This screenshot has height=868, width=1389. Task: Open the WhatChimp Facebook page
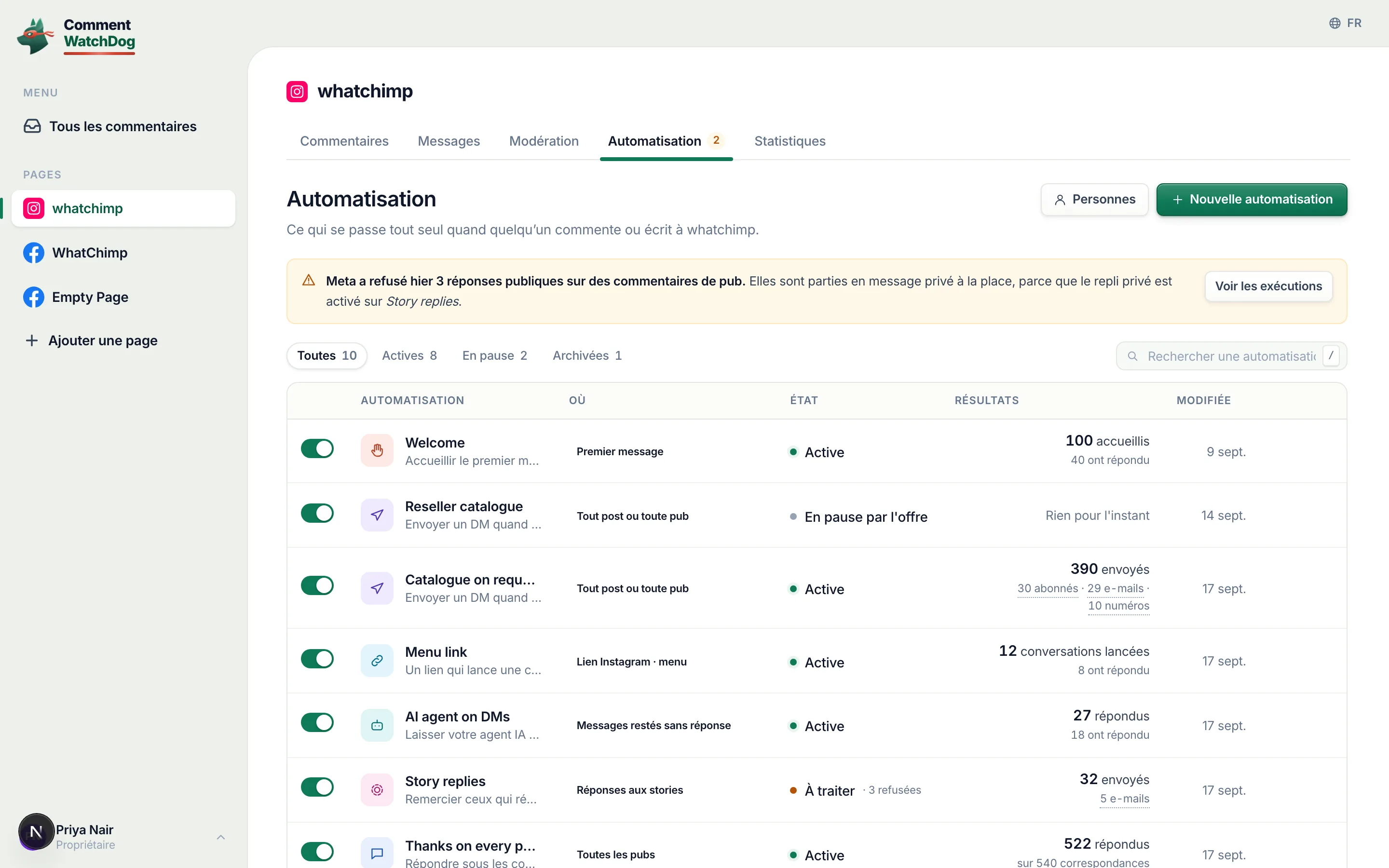pos(123,253)
